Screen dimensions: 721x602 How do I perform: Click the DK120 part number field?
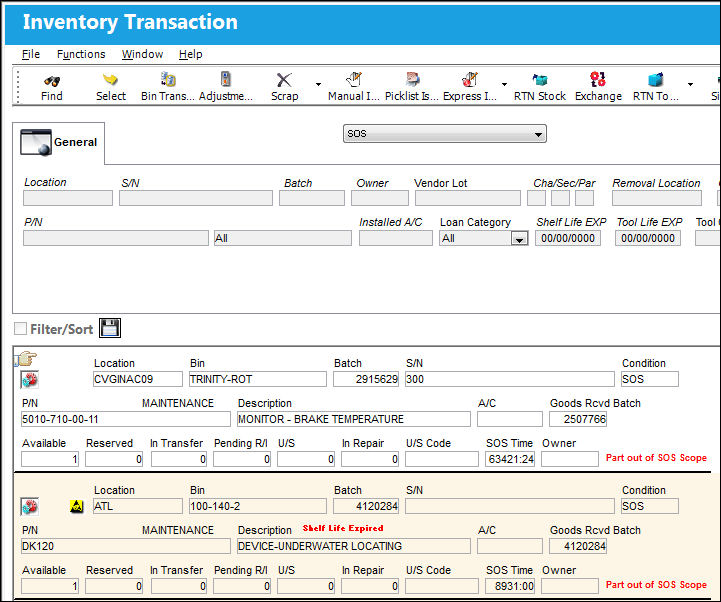[126, 546]
